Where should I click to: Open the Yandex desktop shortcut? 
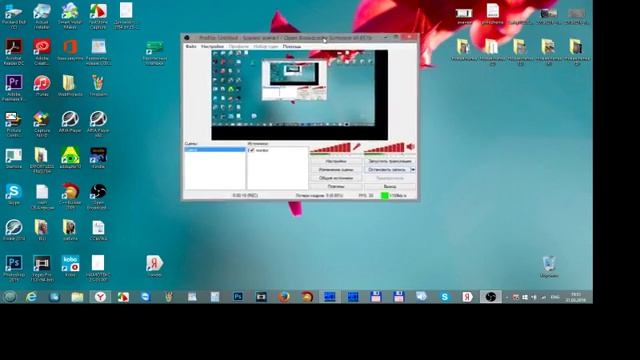[x=154, y=266]
